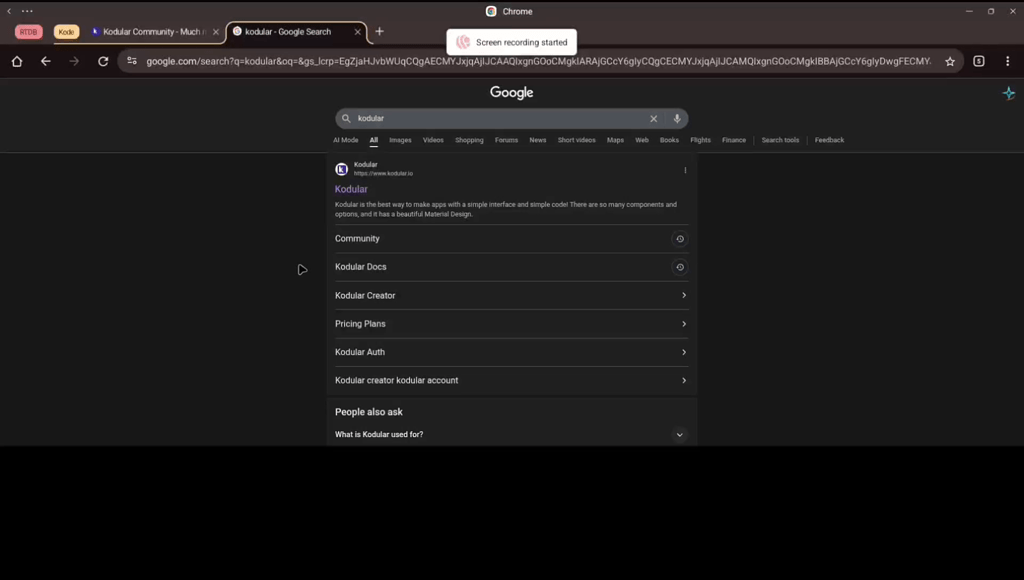
Task: Switch to Maps results
Action: [x=615, y=140]
